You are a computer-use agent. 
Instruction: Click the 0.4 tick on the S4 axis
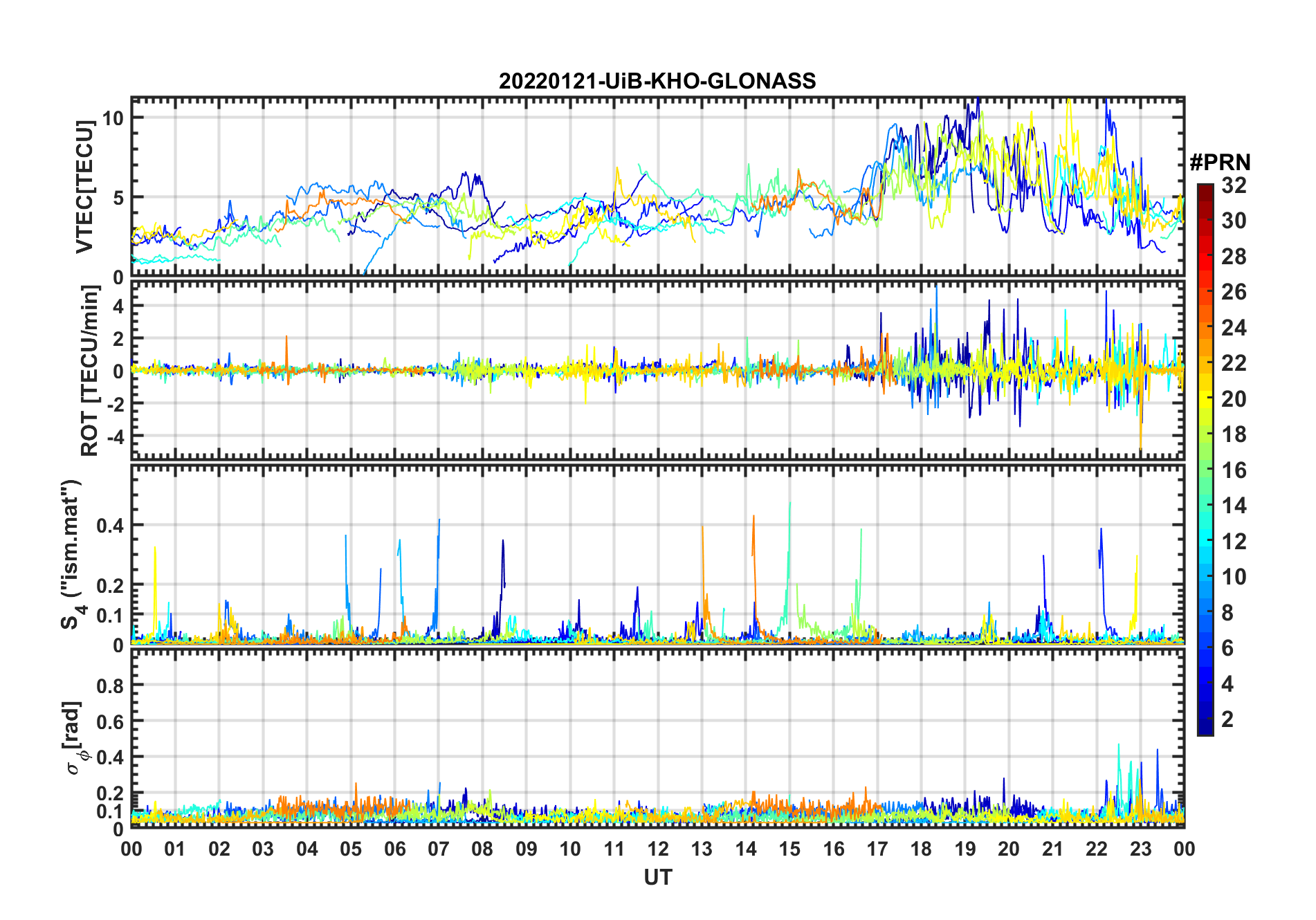click(110, 526)
